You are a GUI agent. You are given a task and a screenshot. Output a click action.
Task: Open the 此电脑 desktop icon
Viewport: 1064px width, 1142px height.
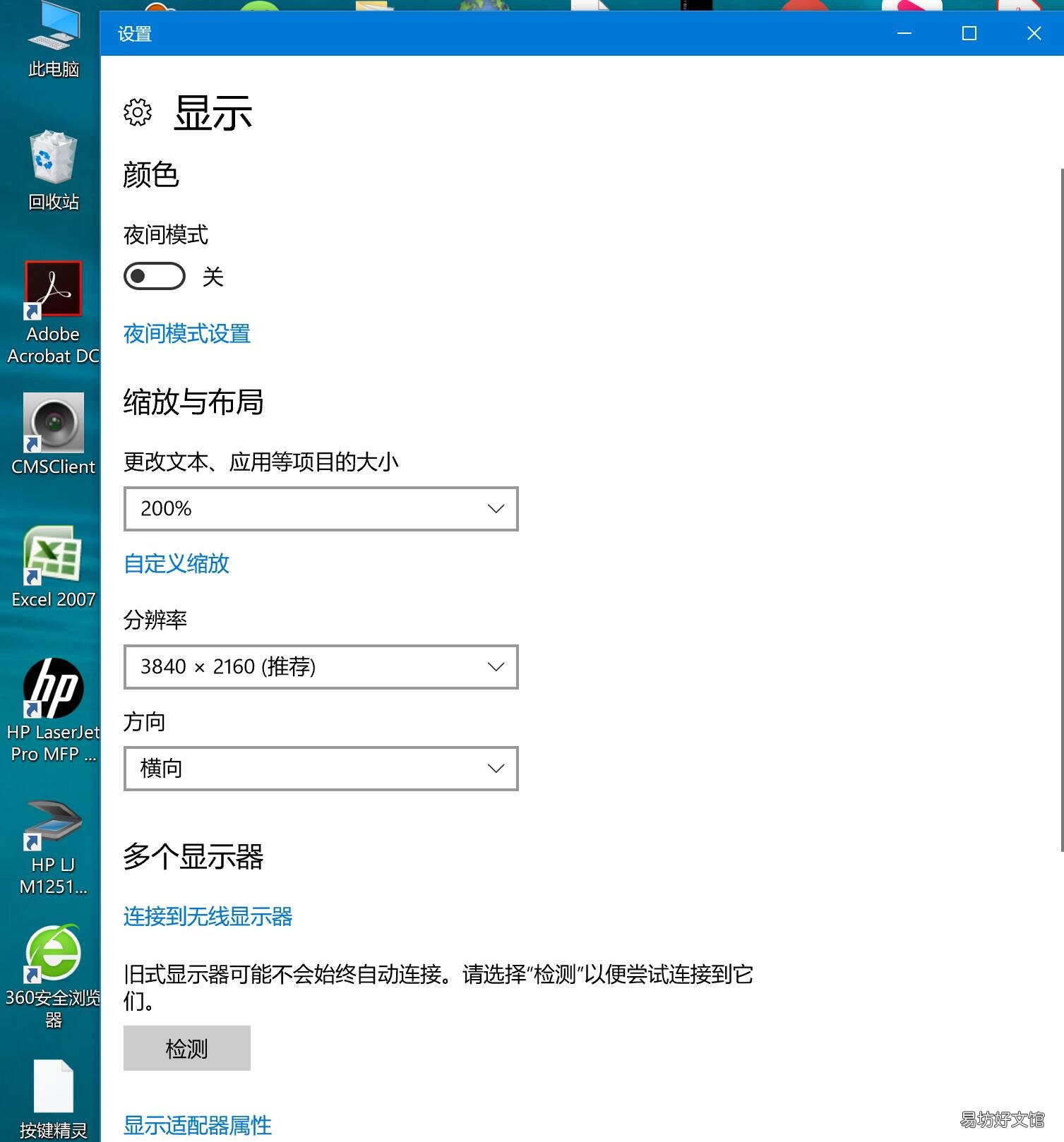click(x=53, y=40)
